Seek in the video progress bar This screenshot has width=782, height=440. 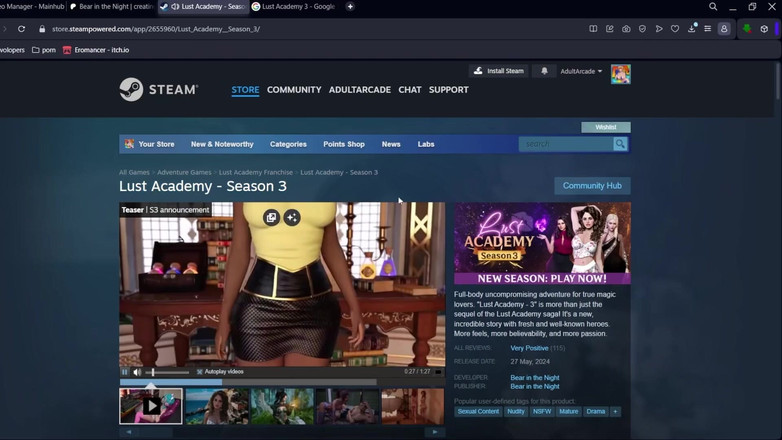point(248,382)
